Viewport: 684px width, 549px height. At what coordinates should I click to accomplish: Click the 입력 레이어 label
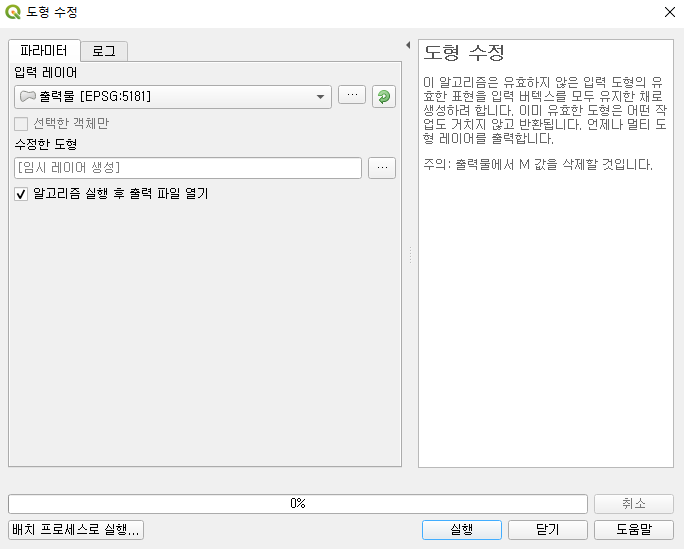click(46, 72)
